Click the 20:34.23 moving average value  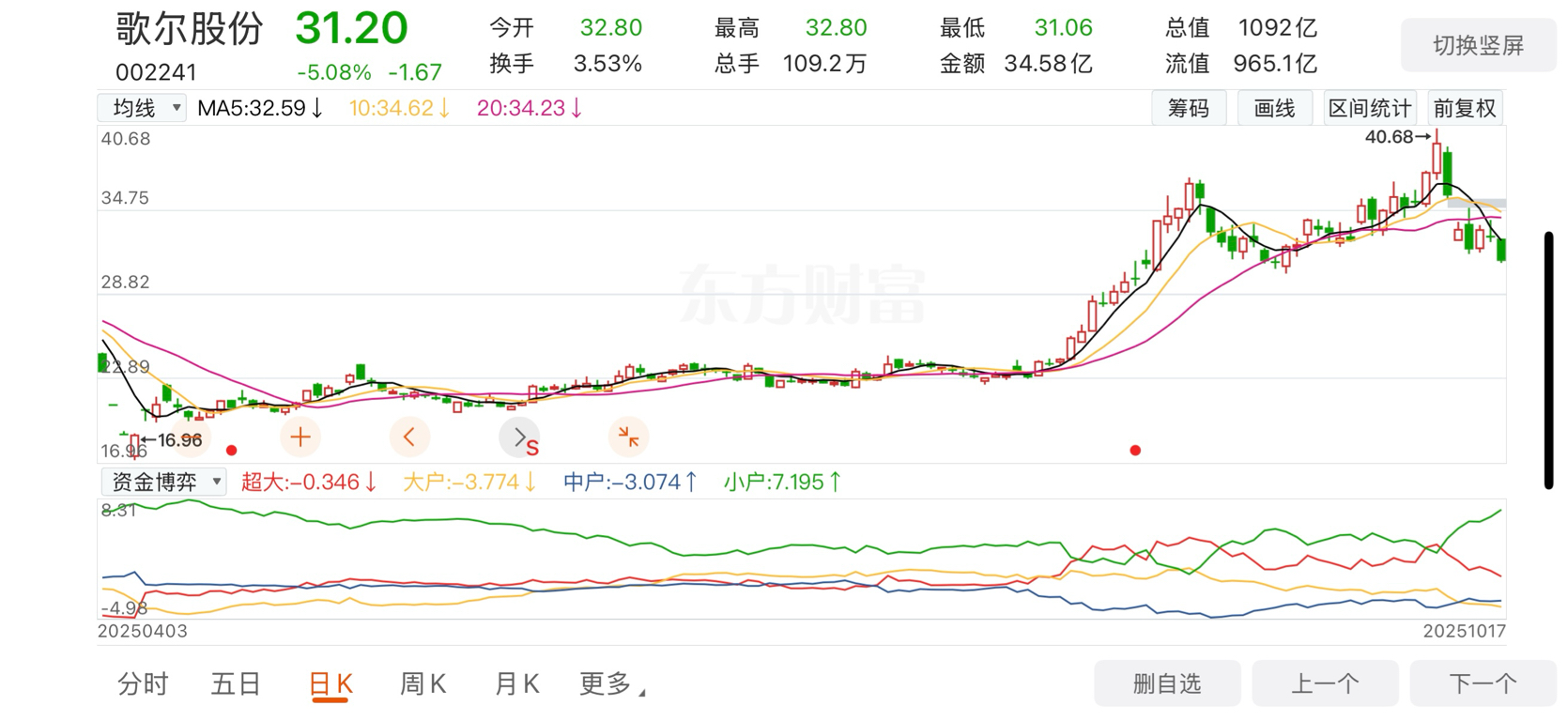click(x=530, y=108)
